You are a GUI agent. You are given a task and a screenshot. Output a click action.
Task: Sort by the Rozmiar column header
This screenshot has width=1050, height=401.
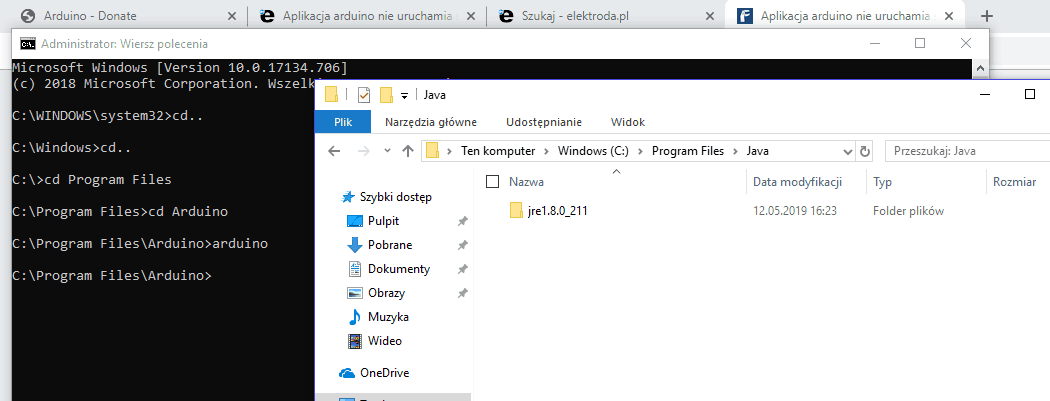[1015, 181]
